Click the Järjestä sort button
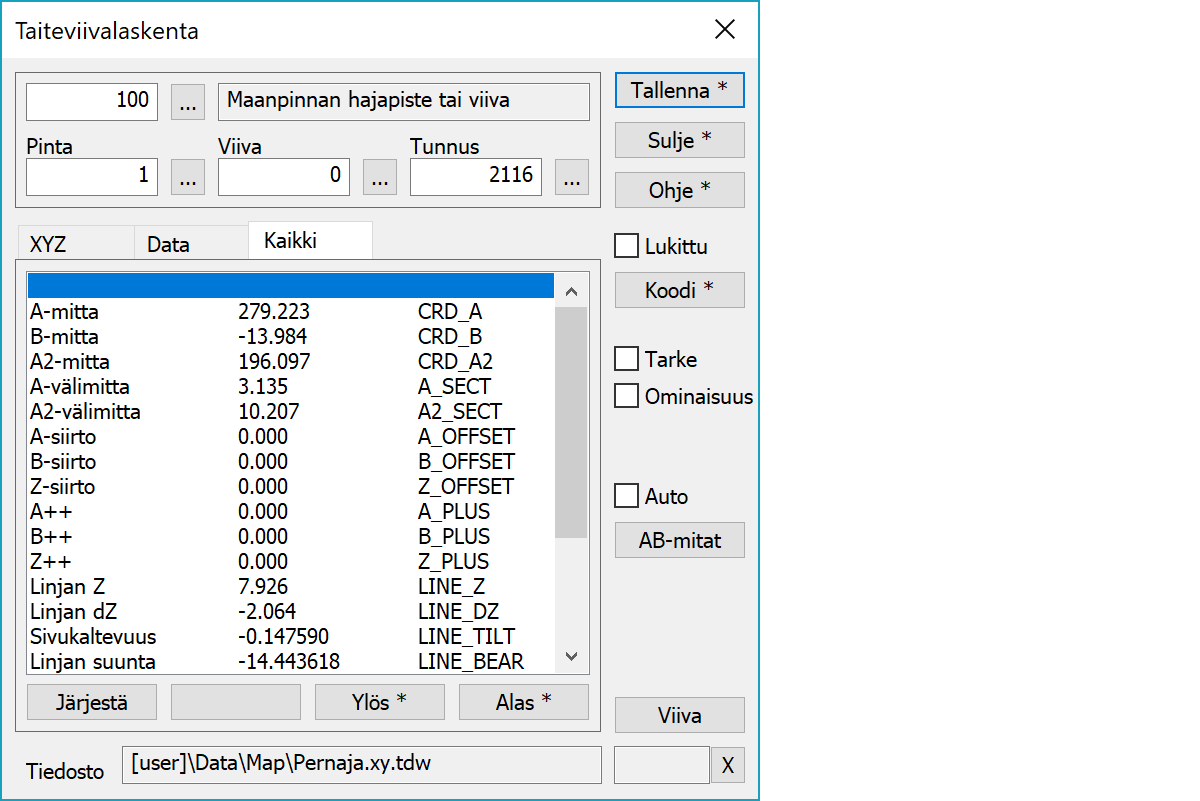The image size is (1200, 801). 91,702
